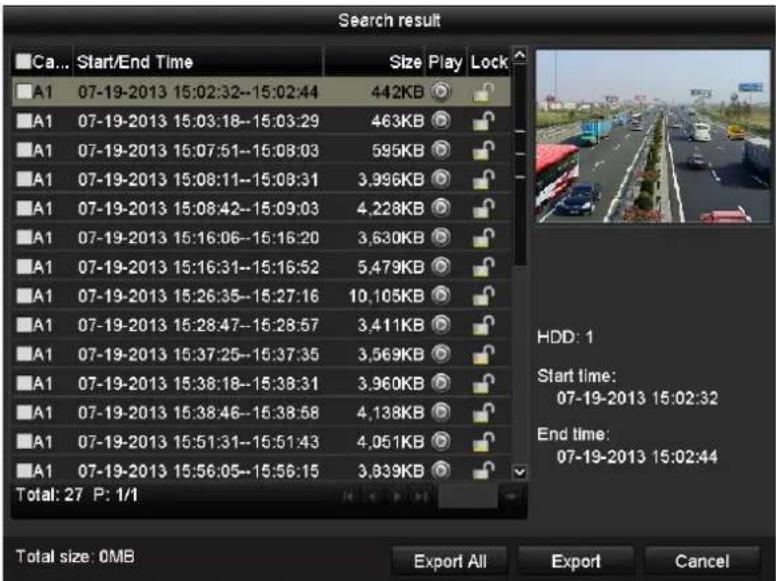Check the 15:26:35--15:27:16 row checkbox
Image resolution: width=776 pixels, height=581 pixels.
pos(24,296)
